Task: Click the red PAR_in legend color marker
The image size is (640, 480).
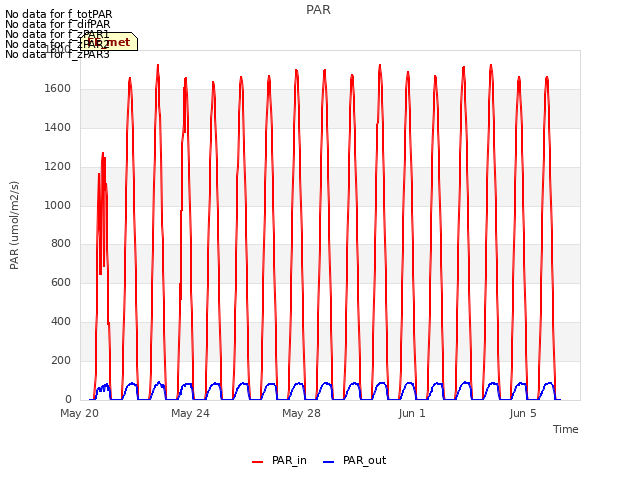Action: click(x=258, y=462)
